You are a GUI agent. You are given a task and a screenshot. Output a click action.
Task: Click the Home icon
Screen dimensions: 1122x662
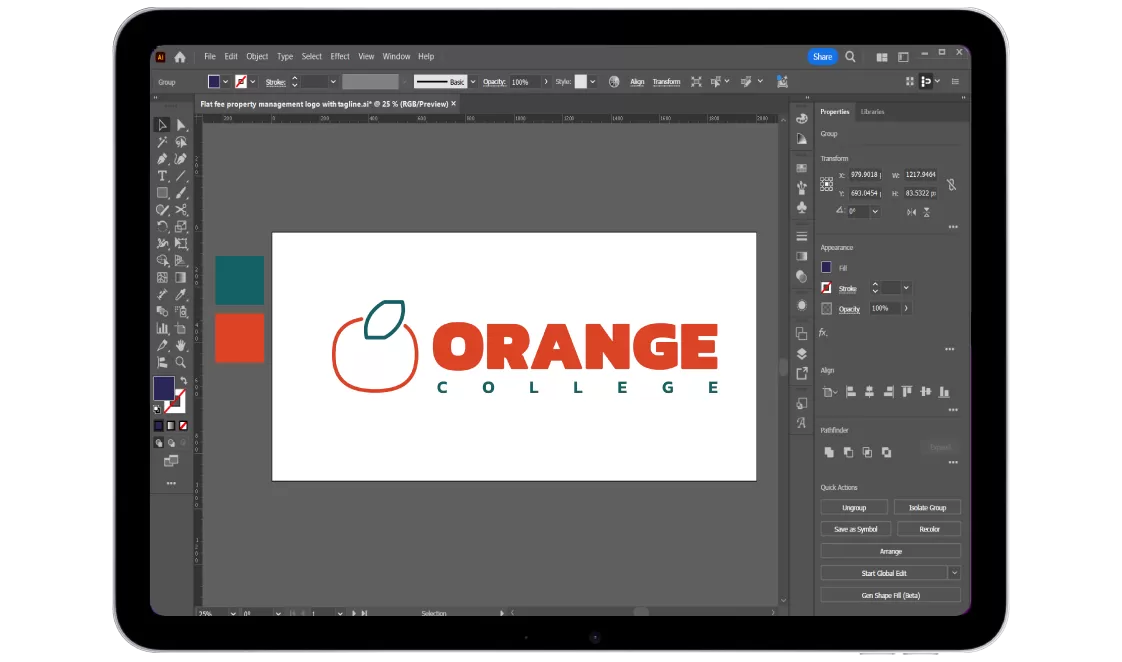pyautogui.click(x=180, y=57)
